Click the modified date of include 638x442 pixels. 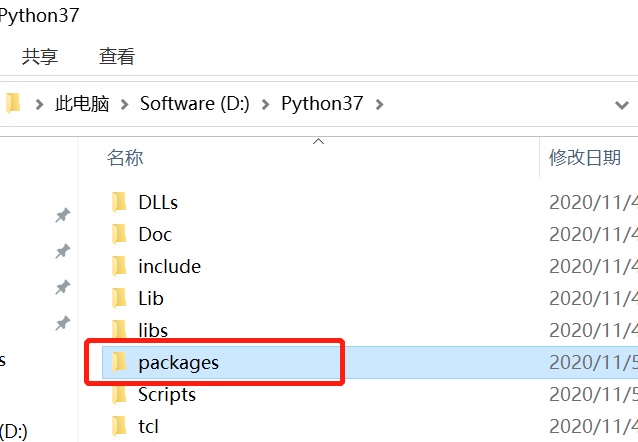(593, 267)
